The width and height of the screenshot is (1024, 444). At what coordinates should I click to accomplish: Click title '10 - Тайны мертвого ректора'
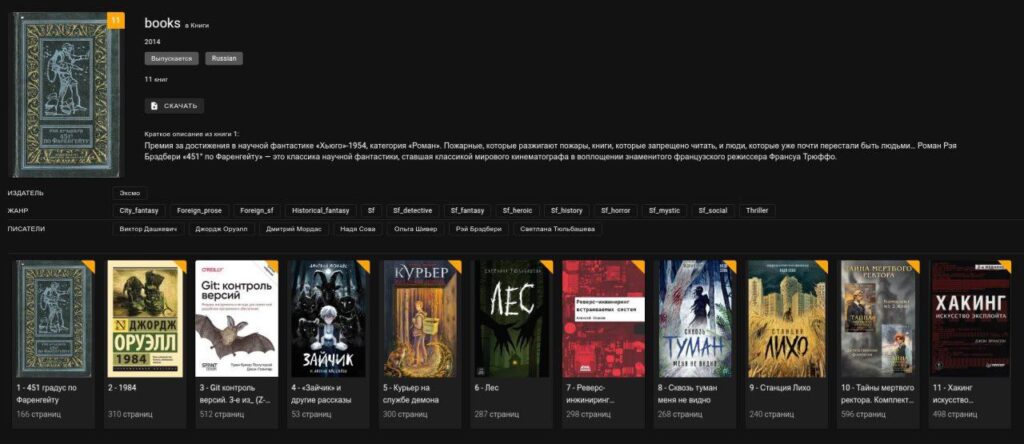878,394
